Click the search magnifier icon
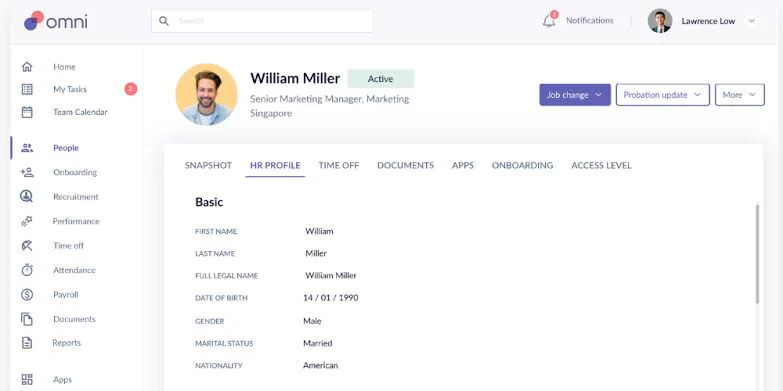 point(164,21)
